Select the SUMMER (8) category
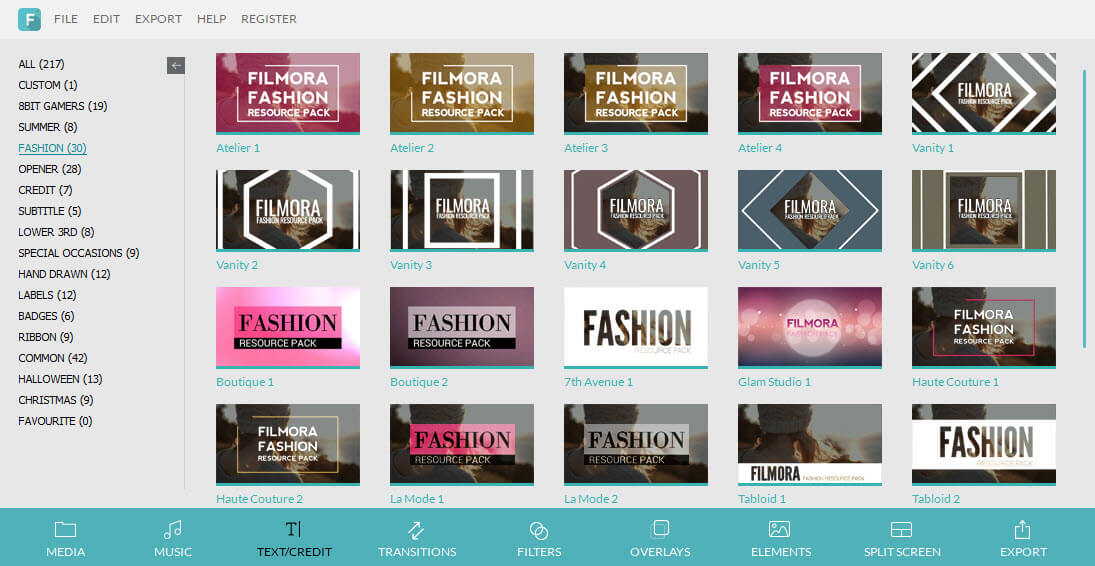Screen dimensions: 1095x566 [47, 127]
